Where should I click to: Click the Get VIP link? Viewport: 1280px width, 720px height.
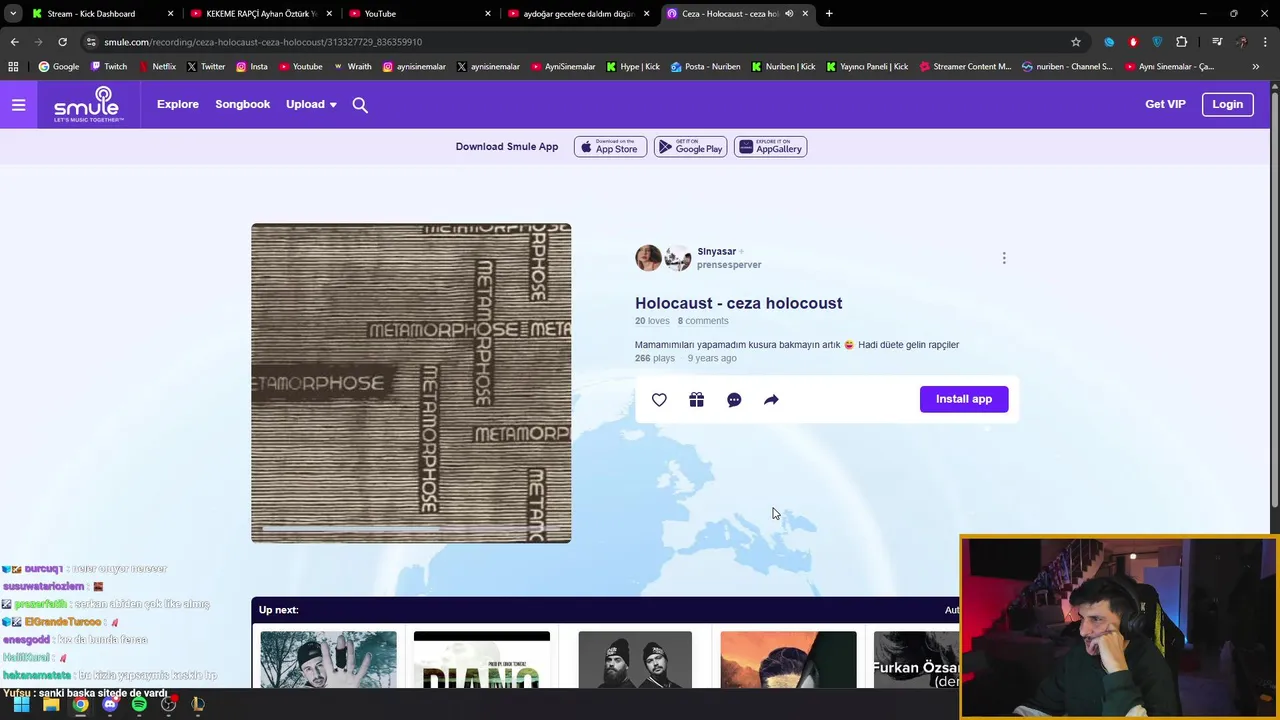[1165, 105]
